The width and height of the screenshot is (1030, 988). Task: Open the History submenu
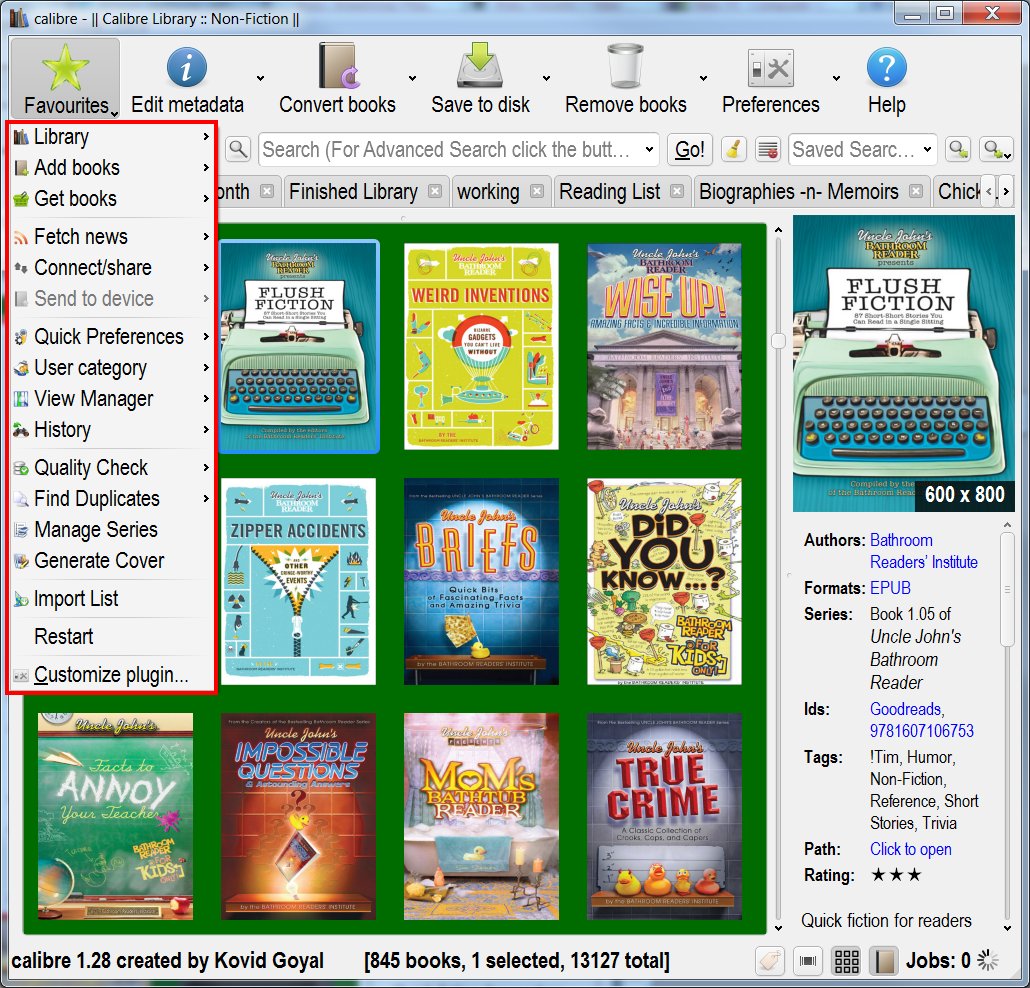click(112, 430)
